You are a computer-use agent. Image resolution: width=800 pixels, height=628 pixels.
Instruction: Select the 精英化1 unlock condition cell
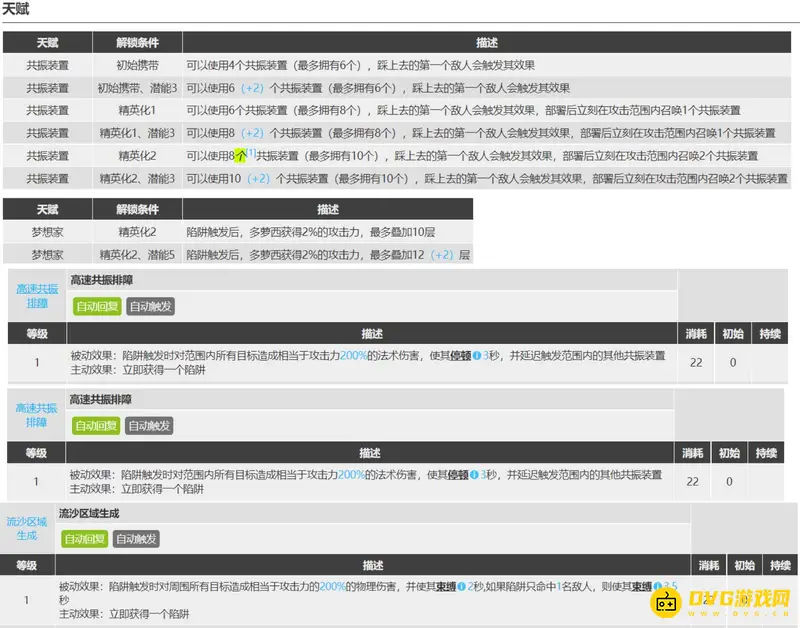(x=137, y=110)
